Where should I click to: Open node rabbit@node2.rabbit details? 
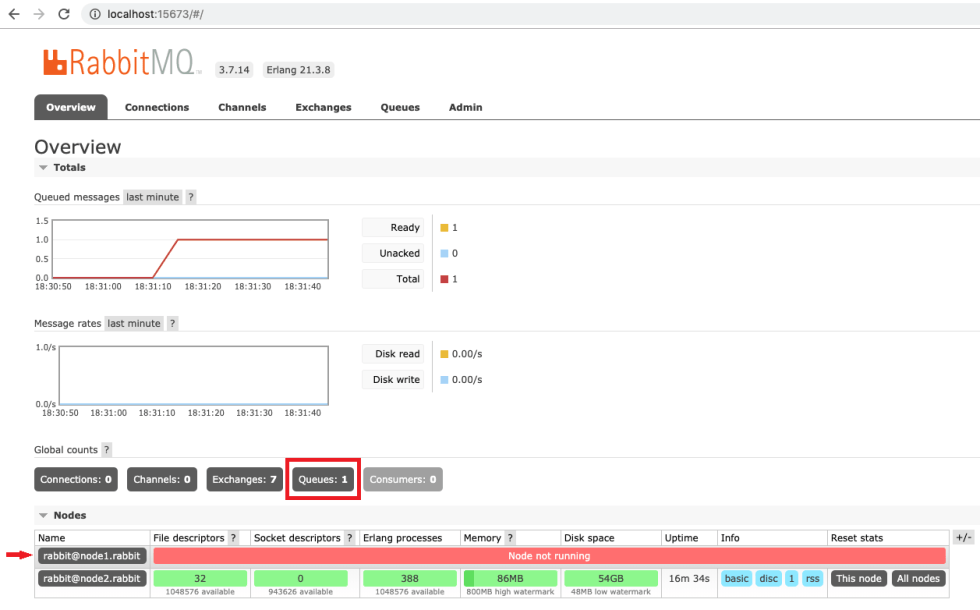click(92, 578)
